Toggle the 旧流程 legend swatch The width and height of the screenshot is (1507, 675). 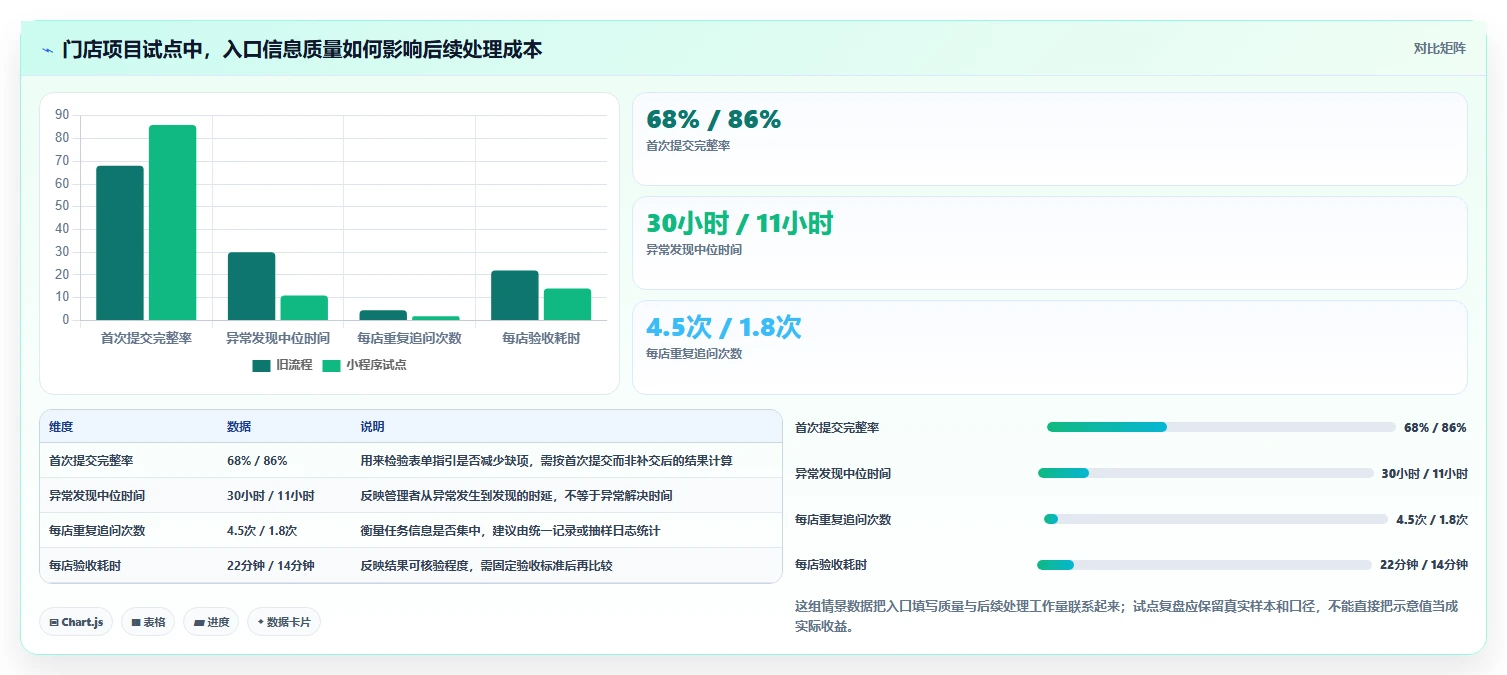pyautogui.click(x=261, y=366)
